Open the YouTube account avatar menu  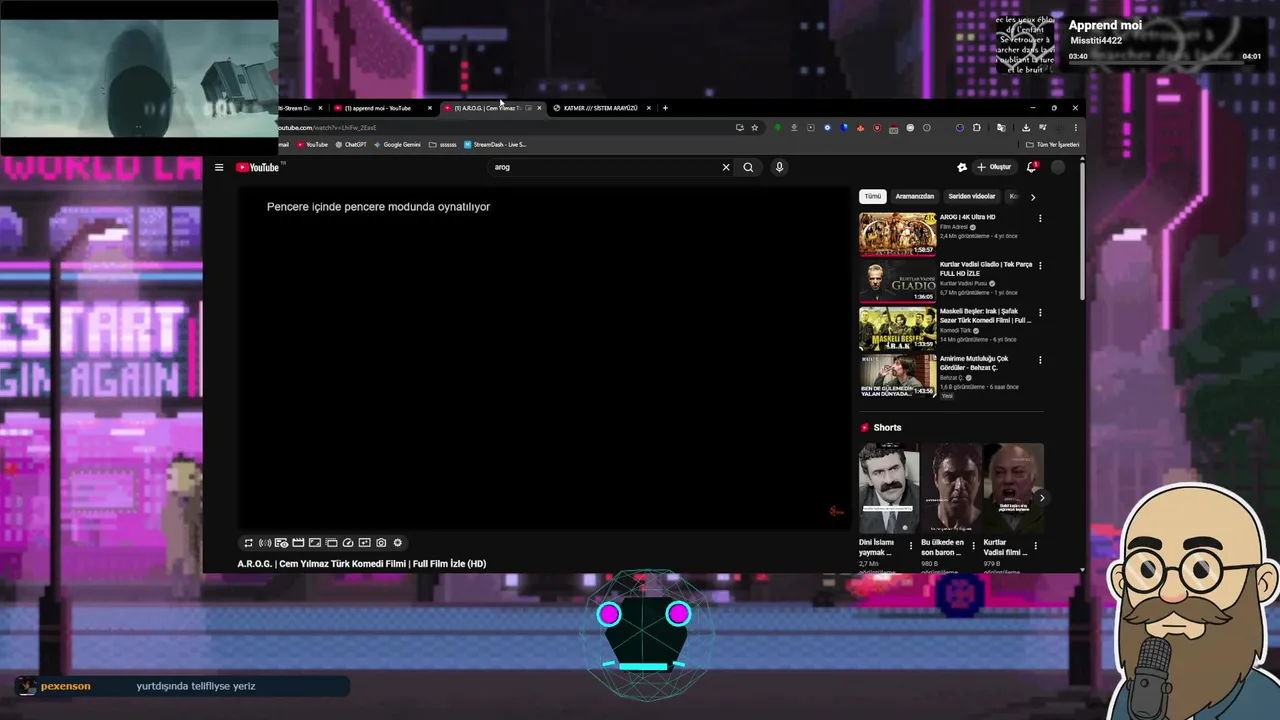pyautogui.click(x=1058, y=167)
